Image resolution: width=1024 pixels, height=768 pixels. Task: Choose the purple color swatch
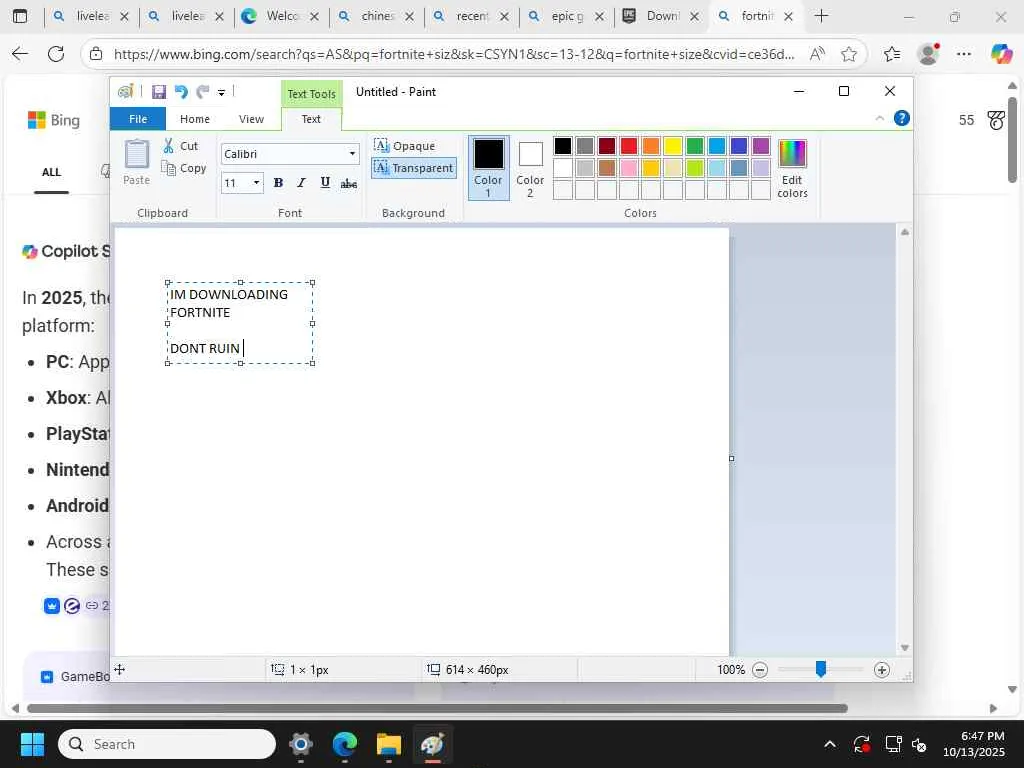pos(761,146)
